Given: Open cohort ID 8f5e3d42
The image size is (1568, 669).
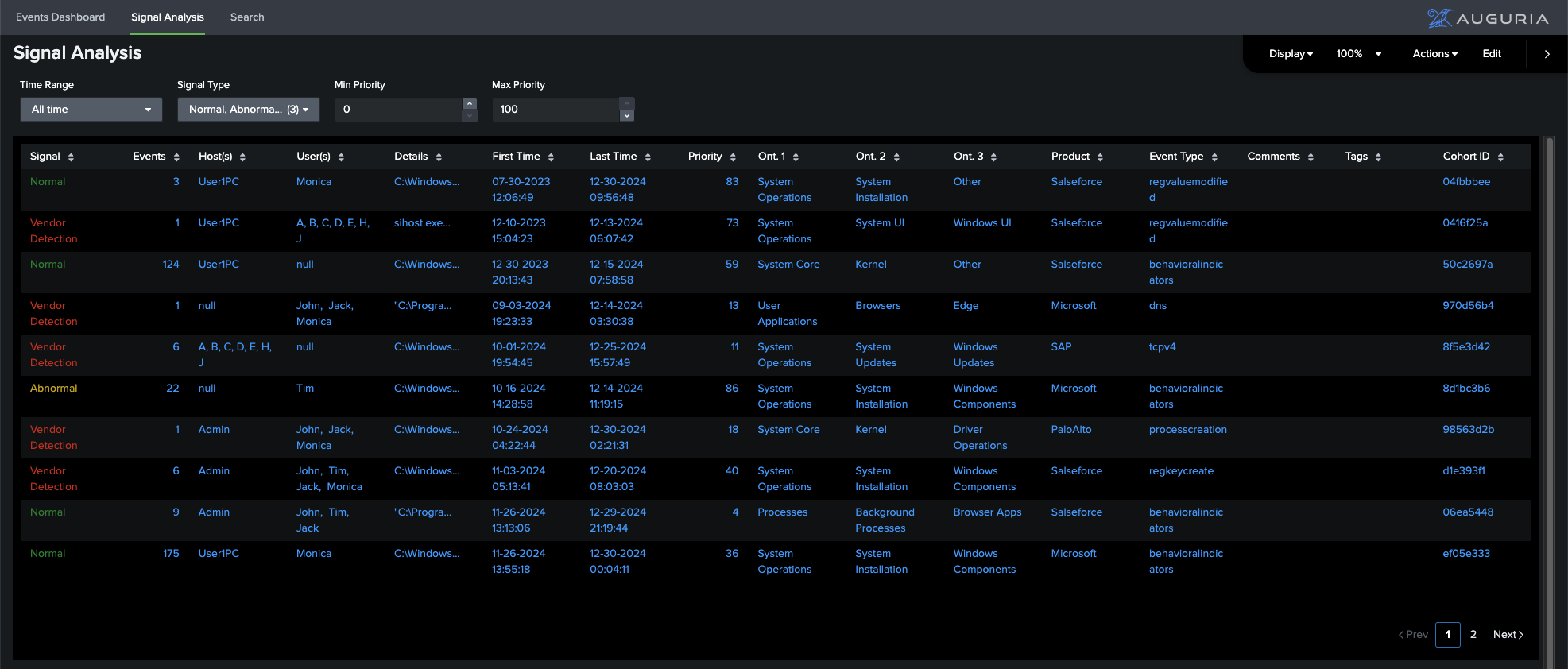Looking at the screenshot, I should pos(1466,347).
